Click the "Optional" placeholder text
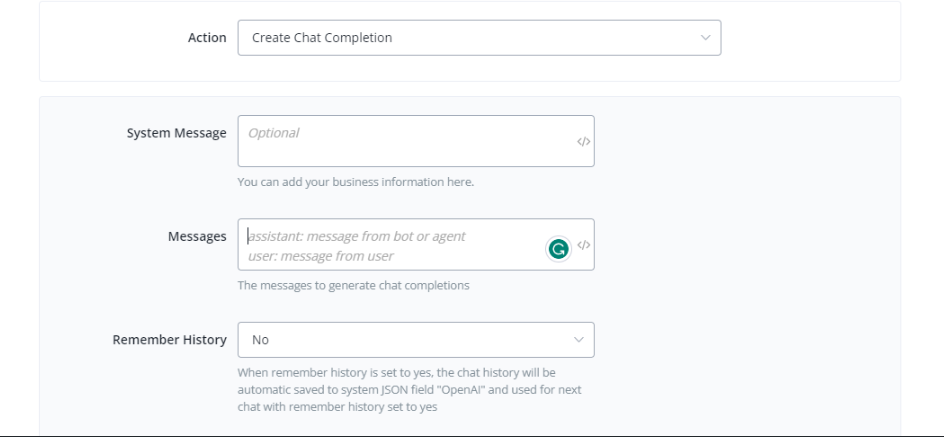The image size is (944, 437). click(x=273, y=132)
